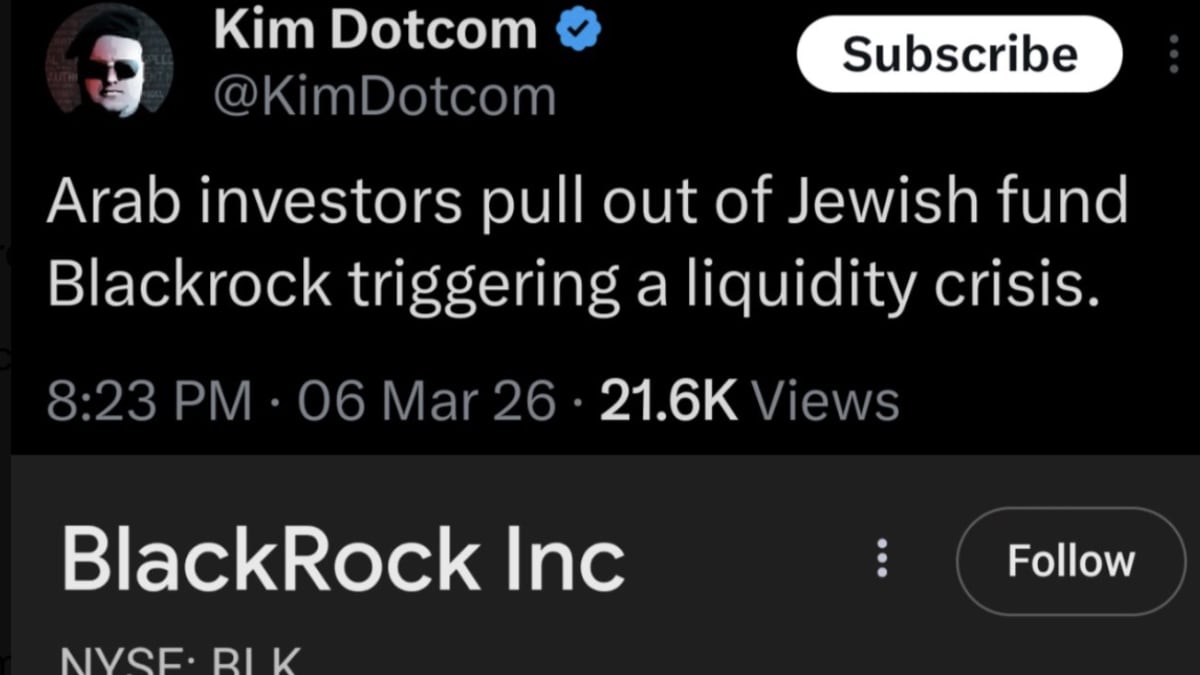Click the 06 Mar 26 date
Viewport: 1200px width, 675px height.
426,402
